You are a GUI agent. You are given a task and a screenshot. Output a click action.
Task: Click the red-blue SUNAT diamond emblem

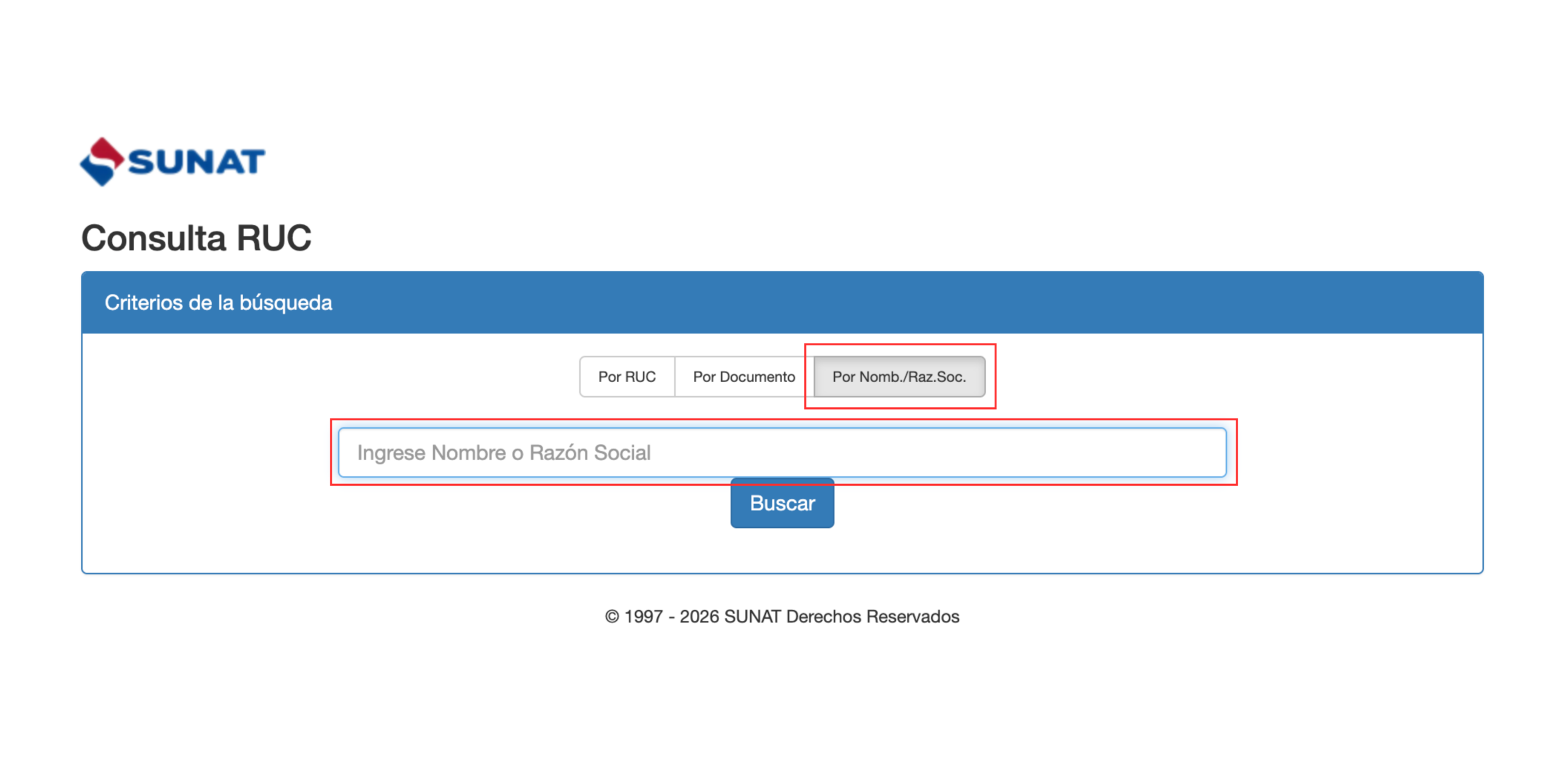(101, 161)
